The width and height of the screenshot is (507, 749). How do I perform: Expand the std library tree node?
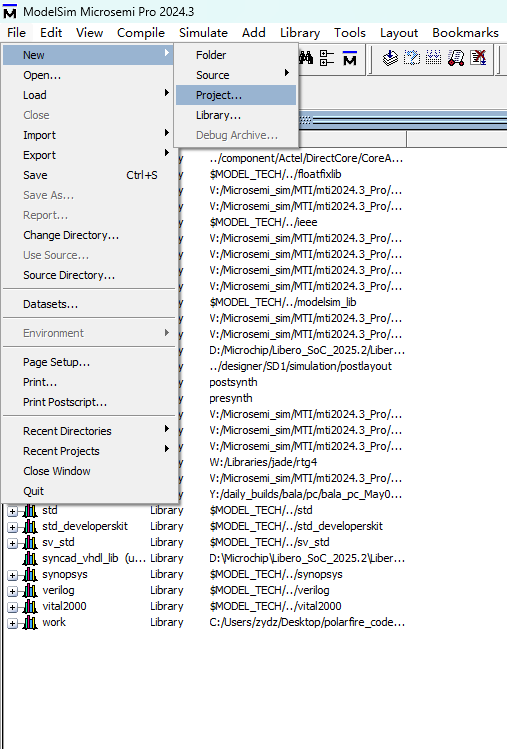[12, 511]
